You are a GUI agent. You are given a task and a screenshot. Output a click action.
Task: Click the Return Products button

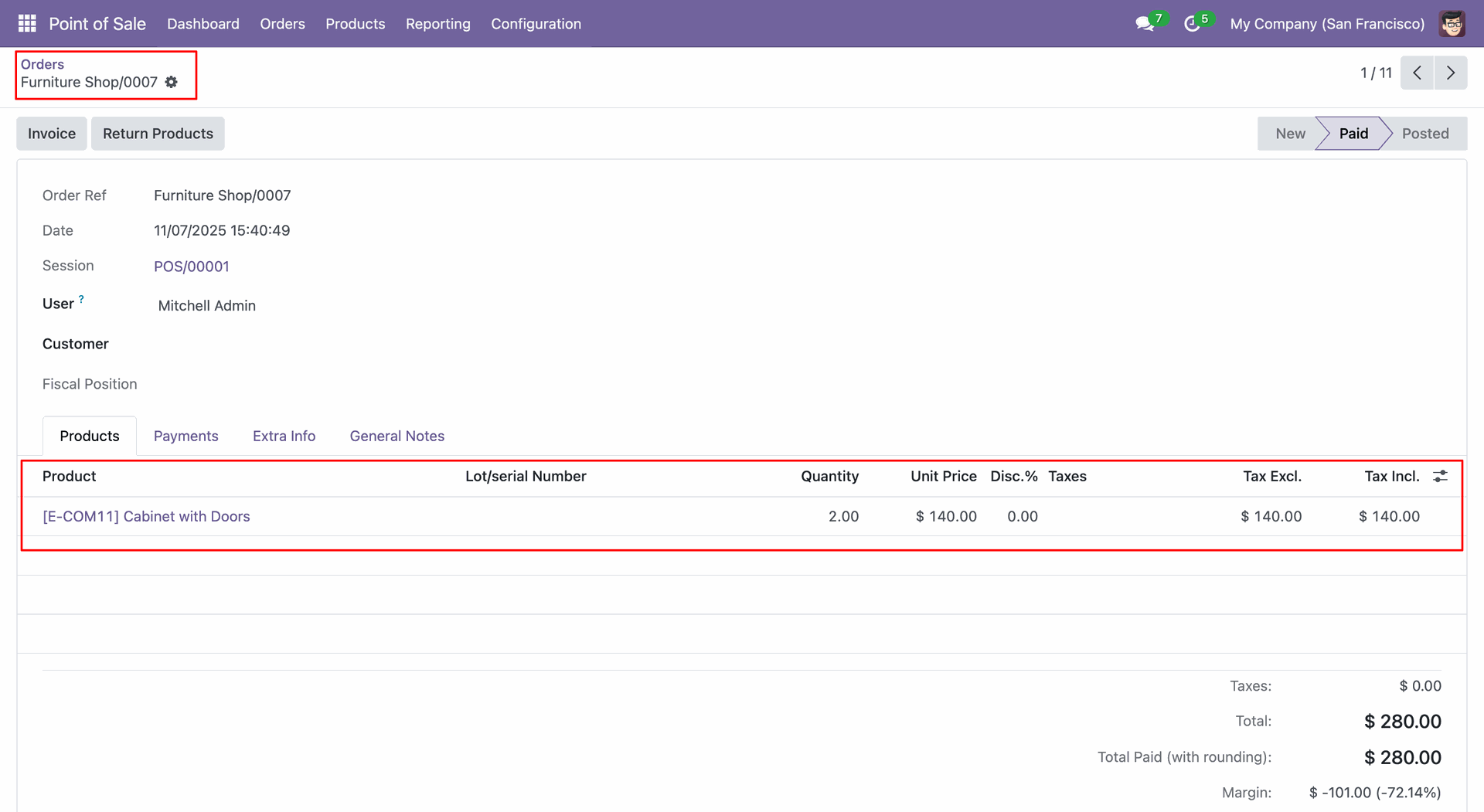(158, 134)
